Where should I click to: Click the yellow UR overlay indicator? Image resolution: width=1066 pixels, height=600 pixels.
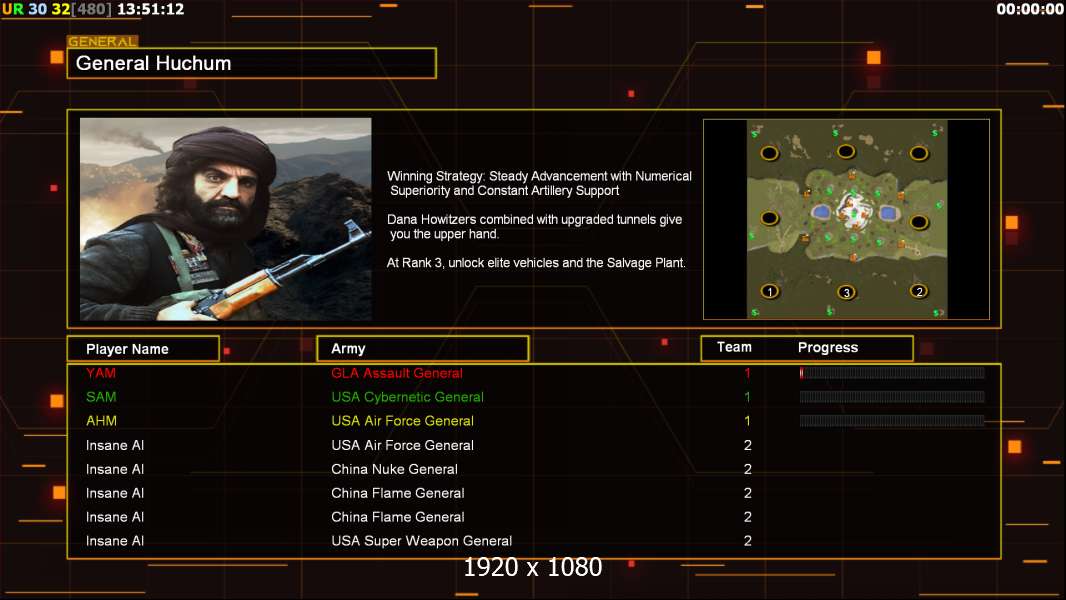point(12,9)
